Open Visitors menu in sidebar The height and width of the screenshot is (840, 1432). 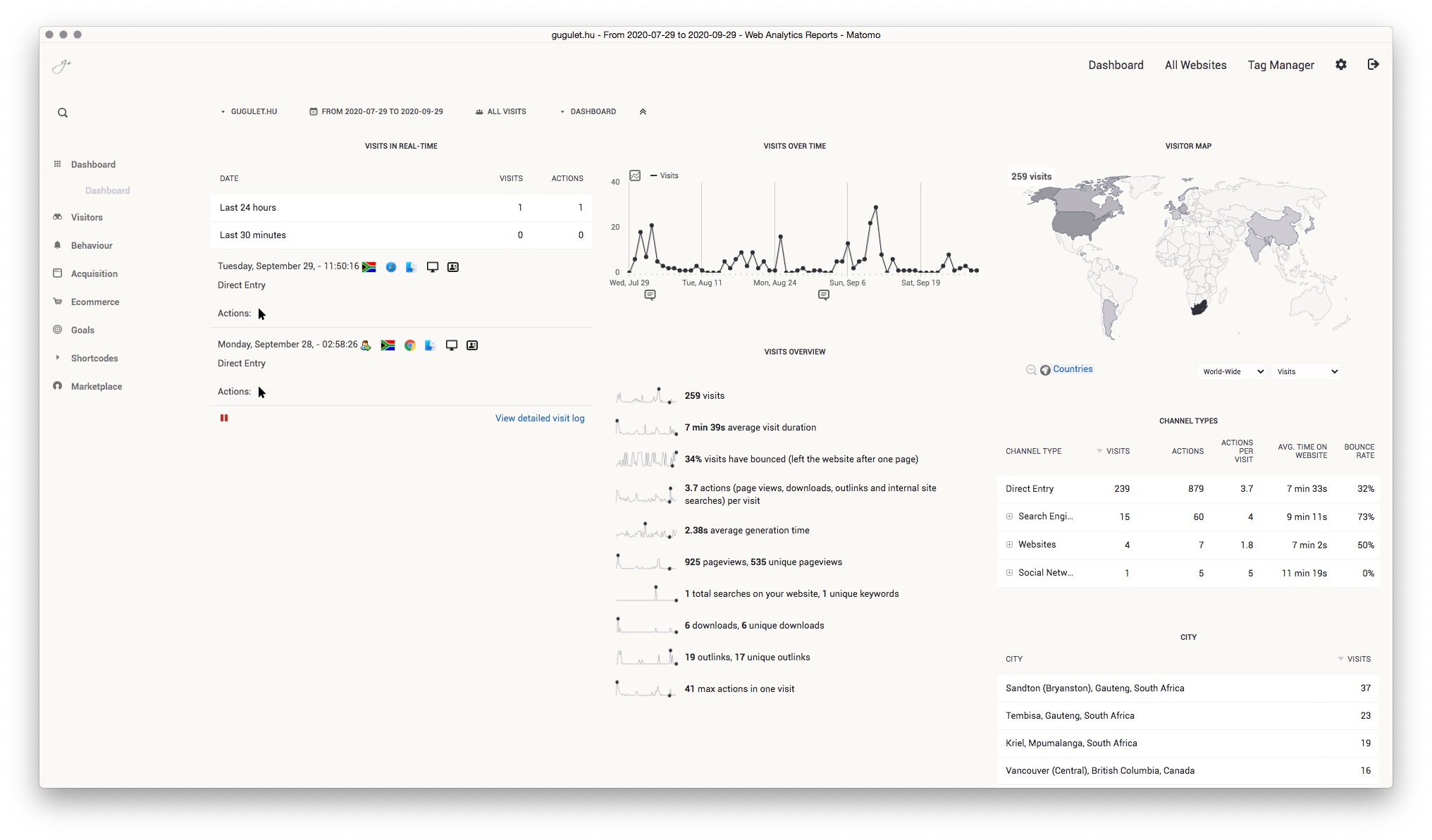pos(87,217)
